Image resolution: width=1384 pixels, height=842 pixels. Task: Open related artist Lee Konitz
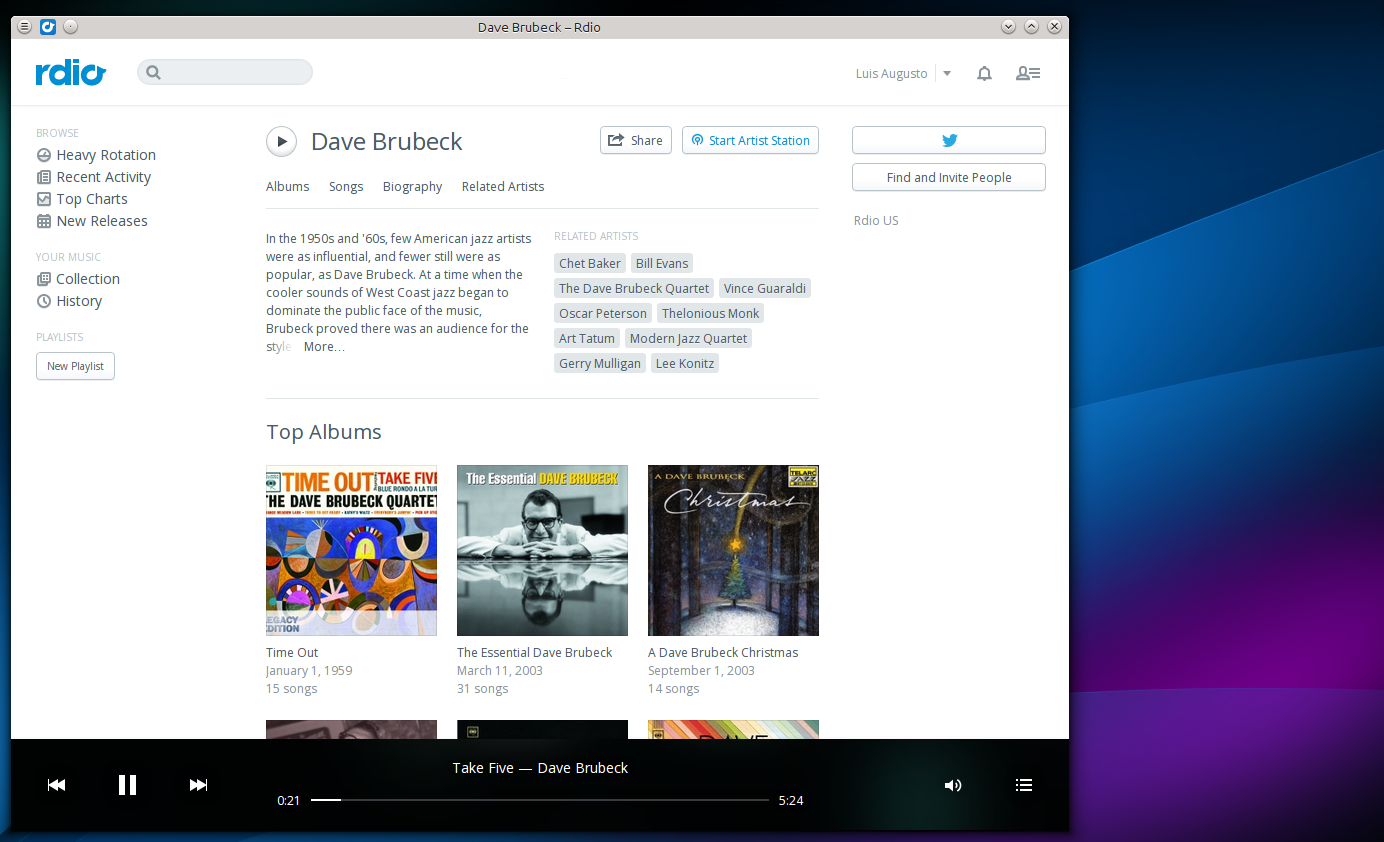tap(685, 363)
